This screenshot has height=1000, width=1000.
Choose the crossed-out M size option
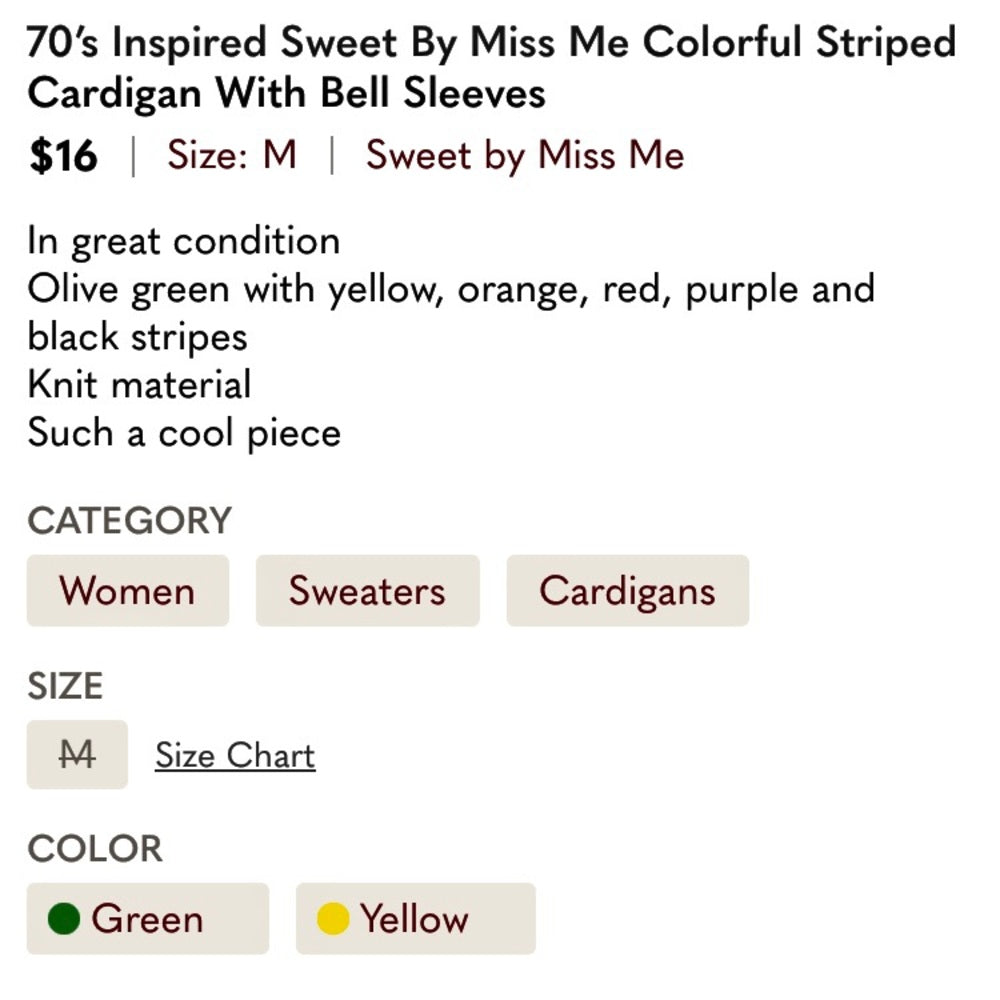(x=77, y=754)
